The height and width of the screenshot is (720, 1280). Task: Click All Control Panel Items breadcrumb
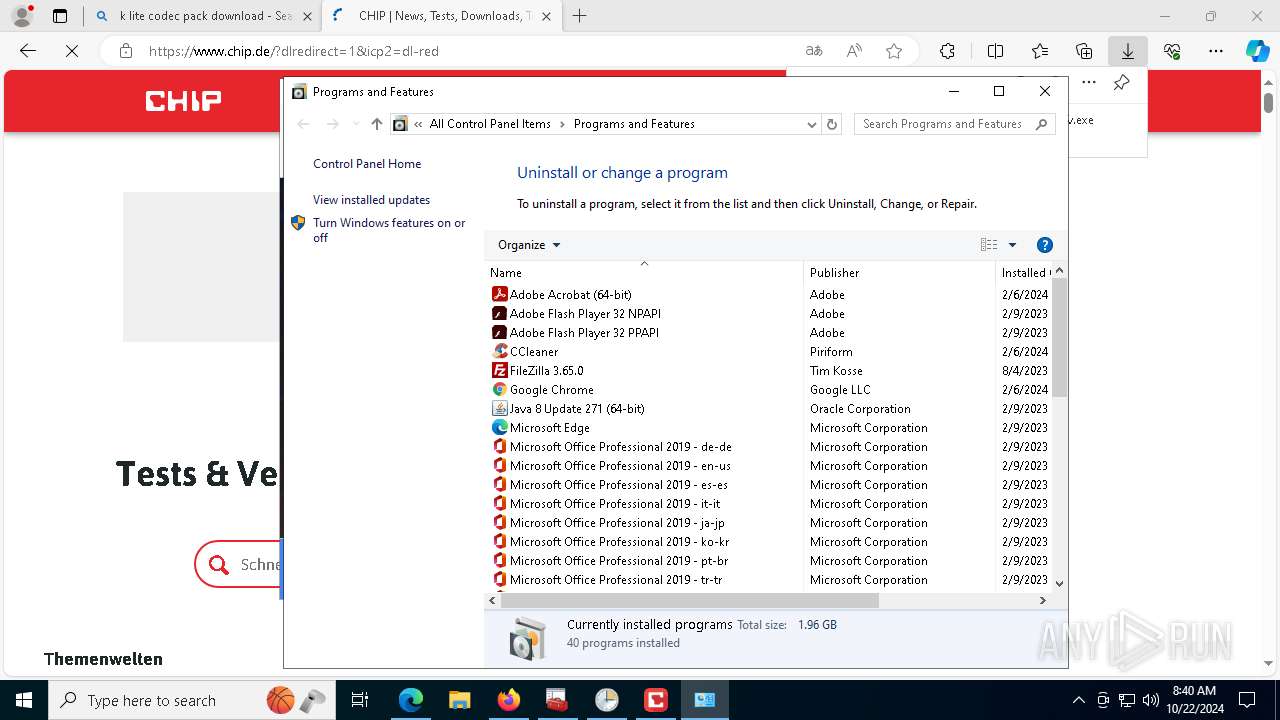490,124
